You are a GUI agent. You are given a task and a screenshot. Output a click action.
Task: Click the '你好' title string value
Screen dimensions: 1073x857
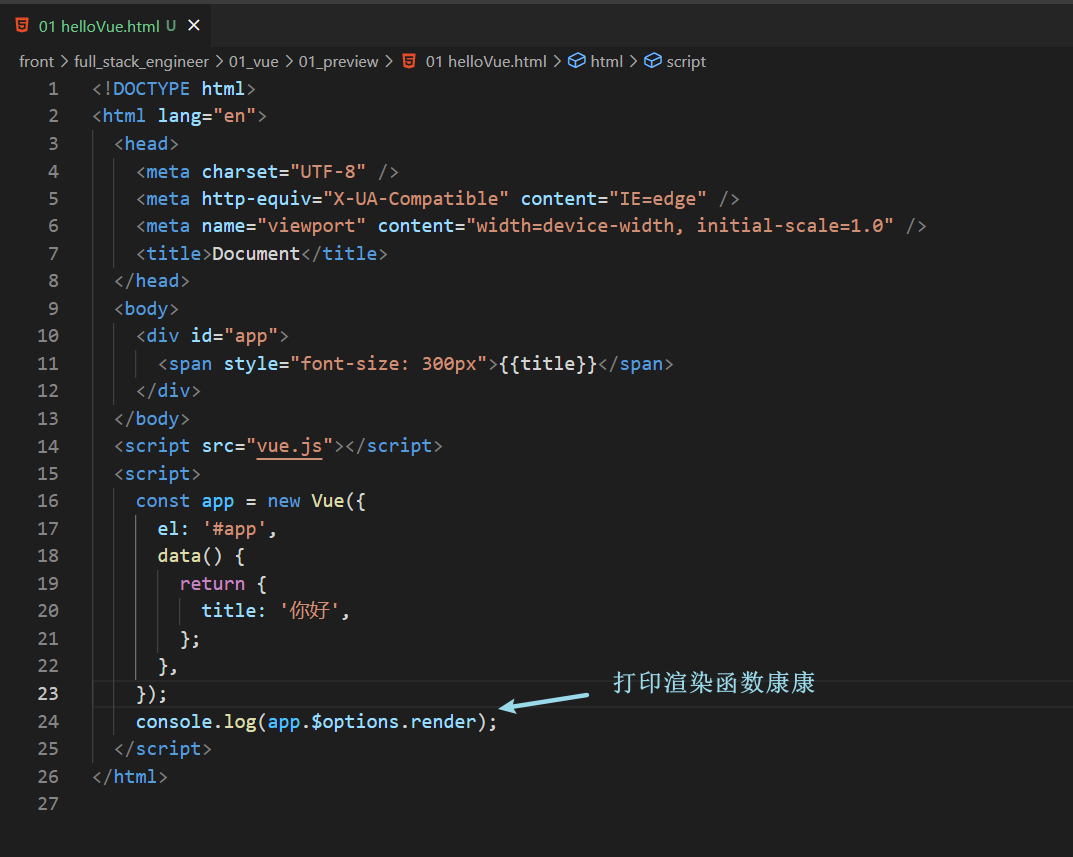coord(309,610)
